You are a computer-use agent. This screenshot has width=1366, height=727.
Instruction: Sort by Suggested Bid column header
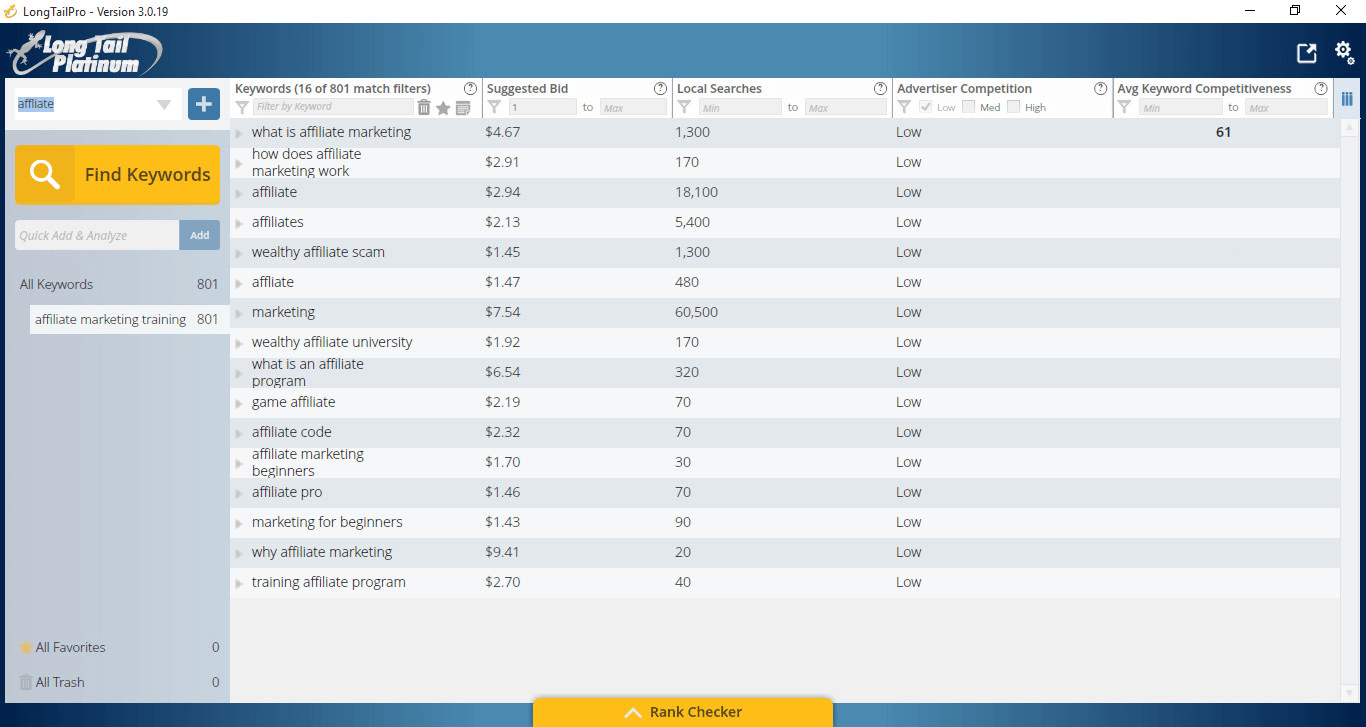[527, 88]
